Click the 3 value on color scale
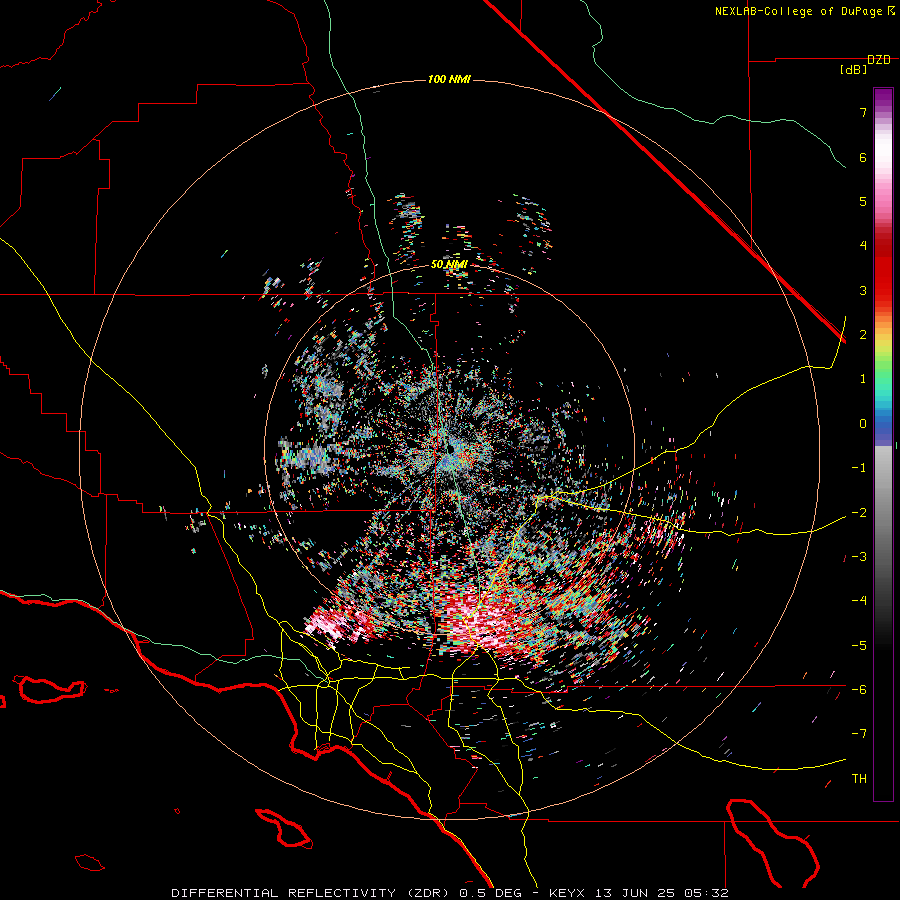Viewport: 900px width, 900px height. click(863, 290)
